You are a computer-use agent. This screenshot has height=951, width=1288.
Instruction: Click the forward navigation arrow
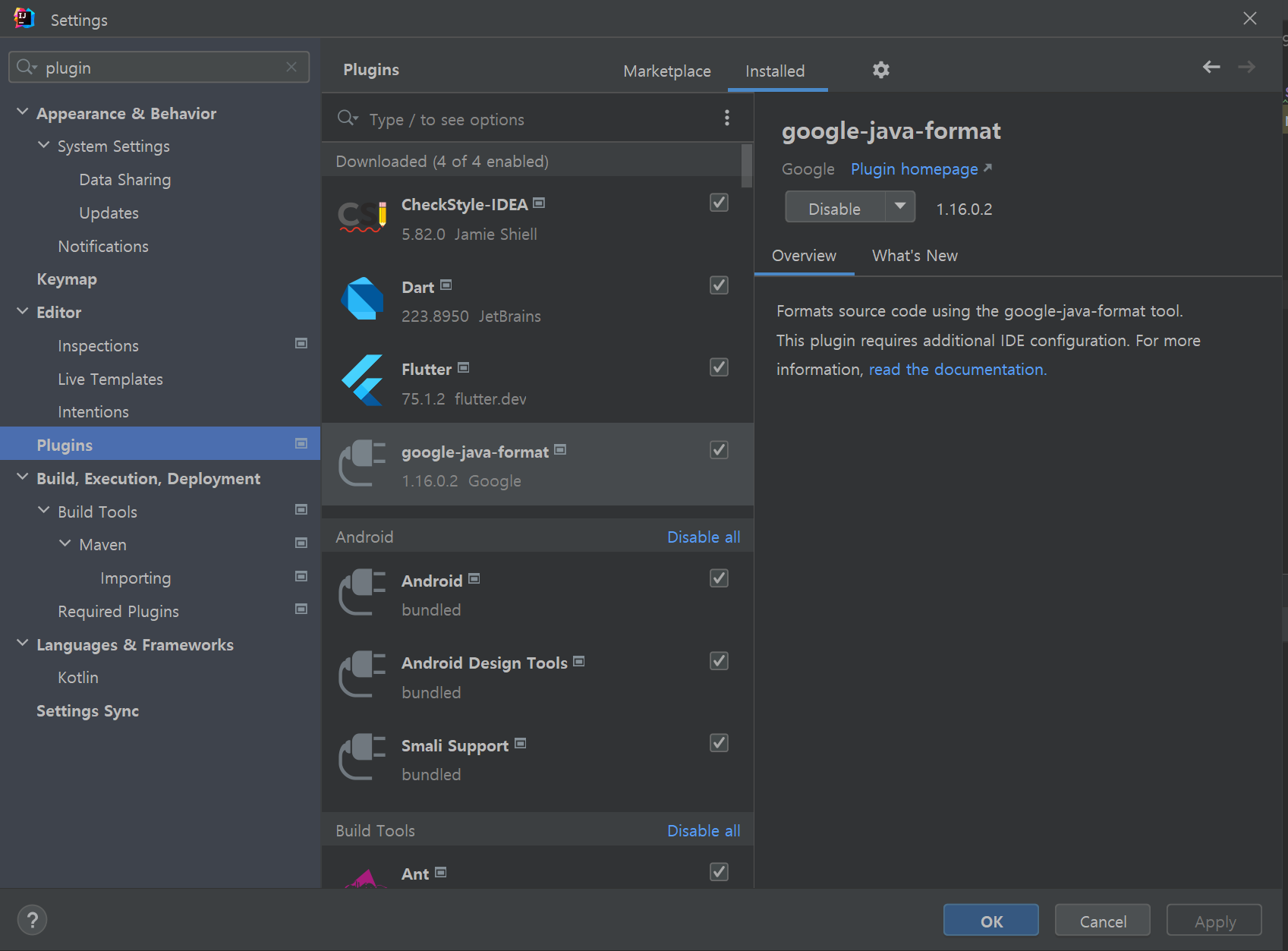pos(1246,67)
